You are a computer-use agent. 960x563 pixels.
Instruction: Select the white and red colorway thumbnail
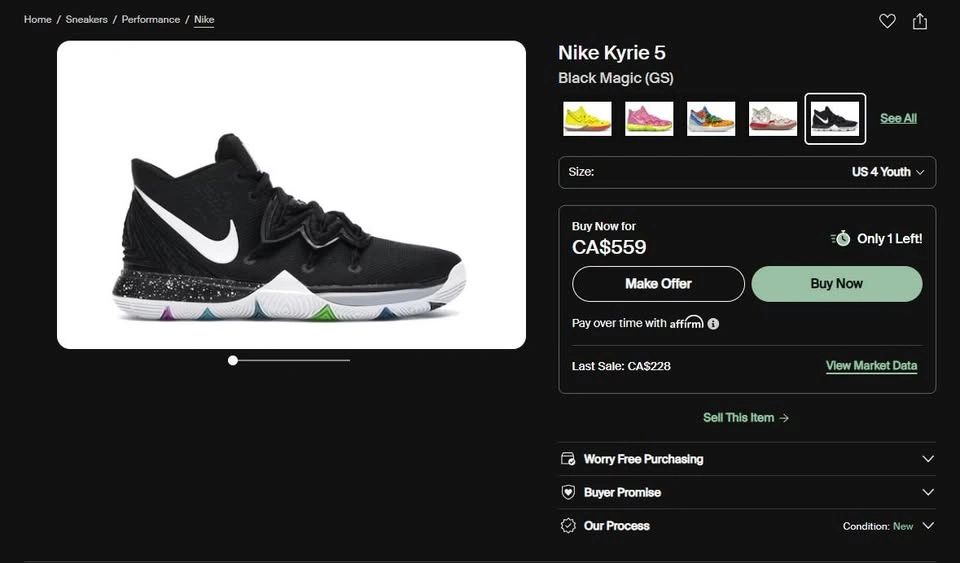[x=773, y=119]
